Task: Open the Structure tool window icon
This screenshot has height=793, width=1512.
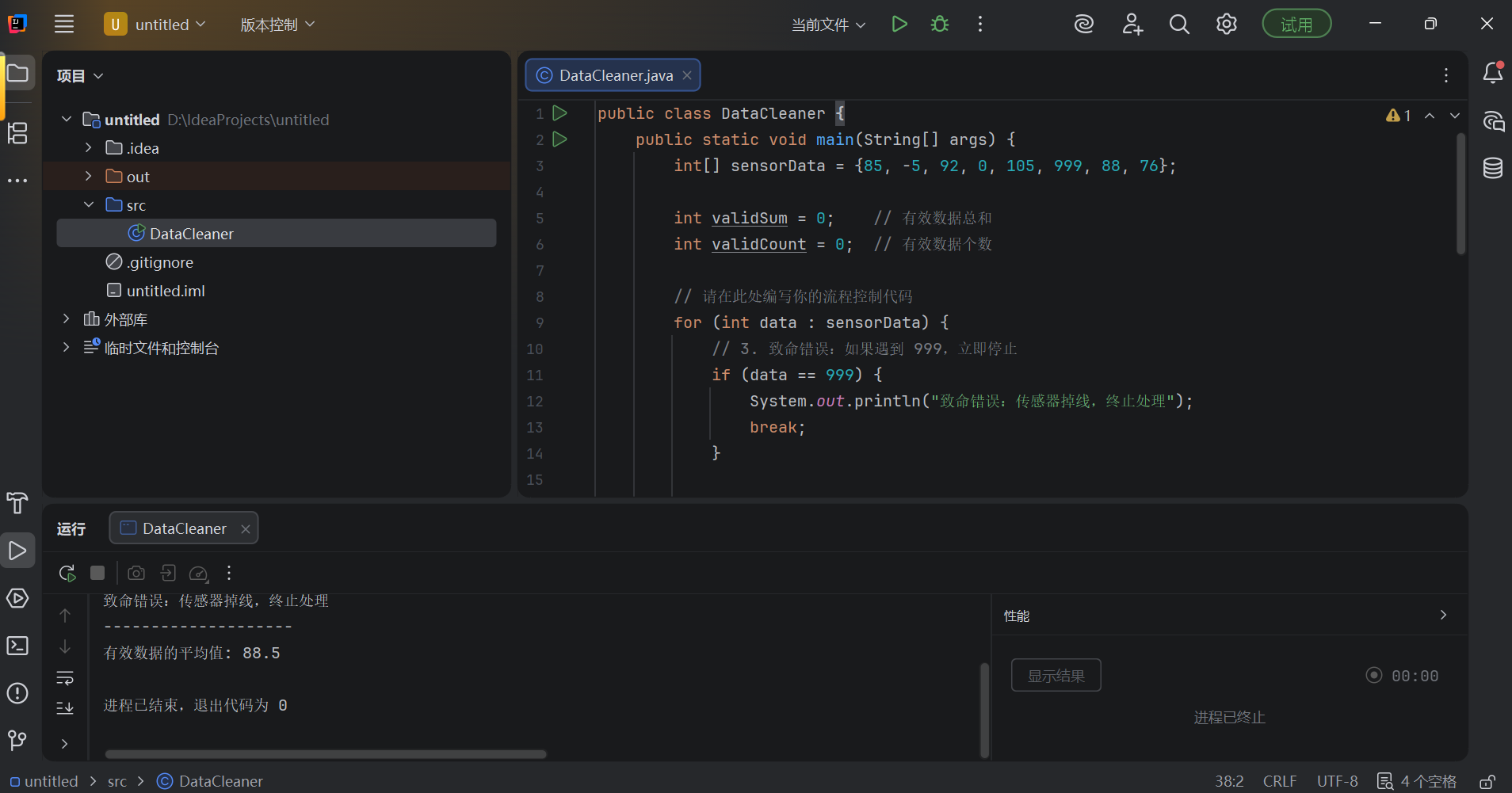Action: tap(17, 133)
